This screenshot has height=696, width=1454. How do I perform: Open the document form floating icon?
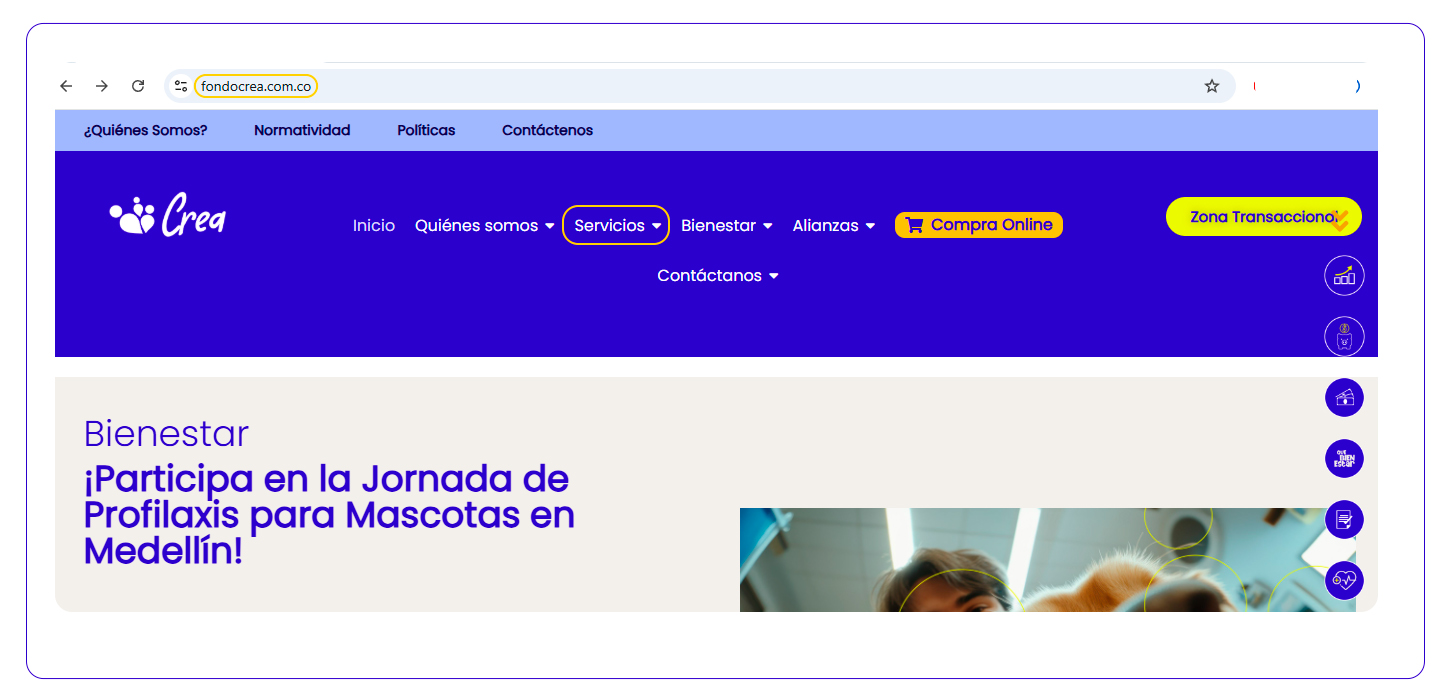pos(1344,520)
